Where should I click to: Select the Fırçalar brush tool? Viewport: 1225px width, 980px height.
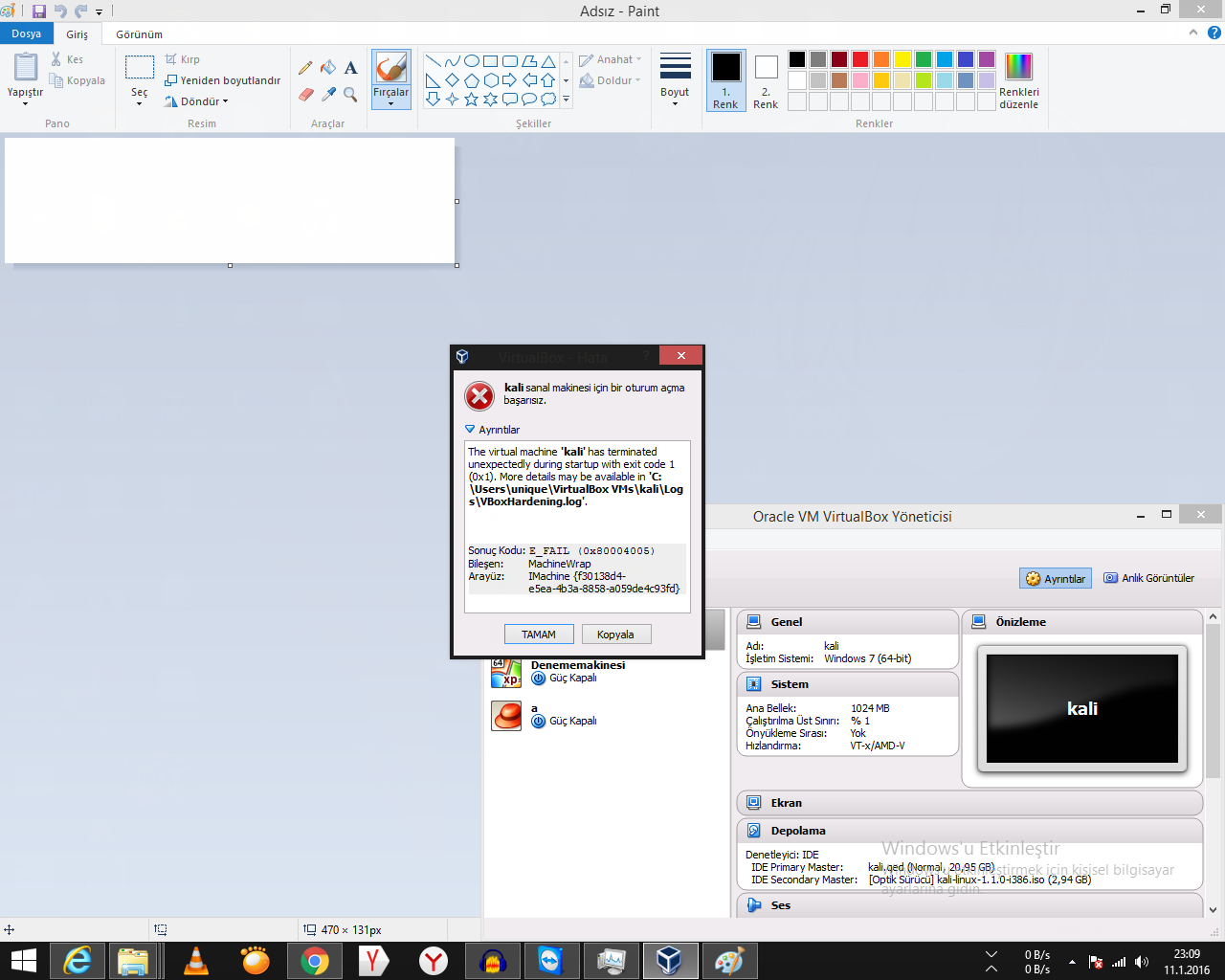[x=391, y=69]
